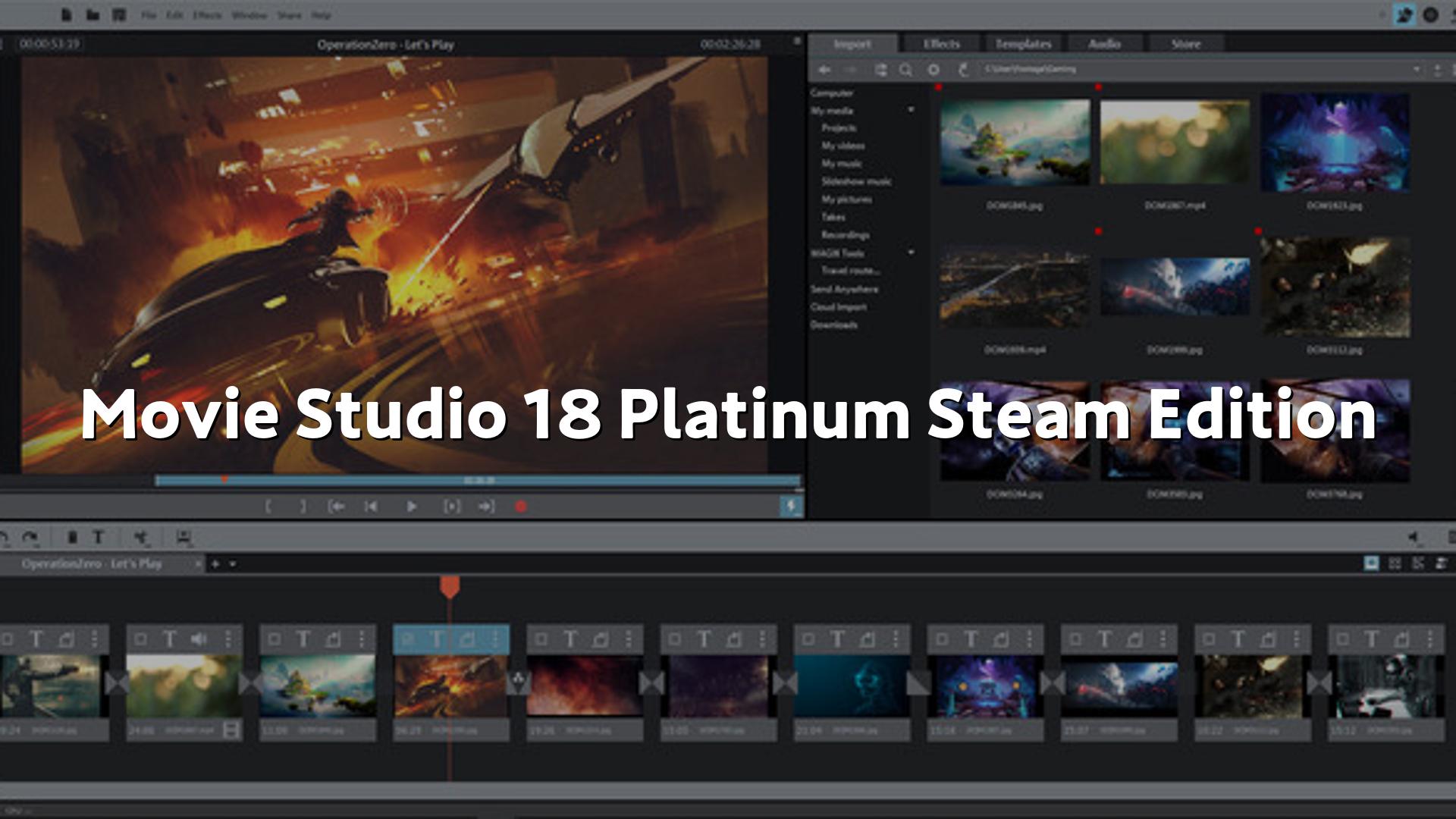
Task: Click the curved arrow icon beside the path field
Action: (x=963, y=70)
